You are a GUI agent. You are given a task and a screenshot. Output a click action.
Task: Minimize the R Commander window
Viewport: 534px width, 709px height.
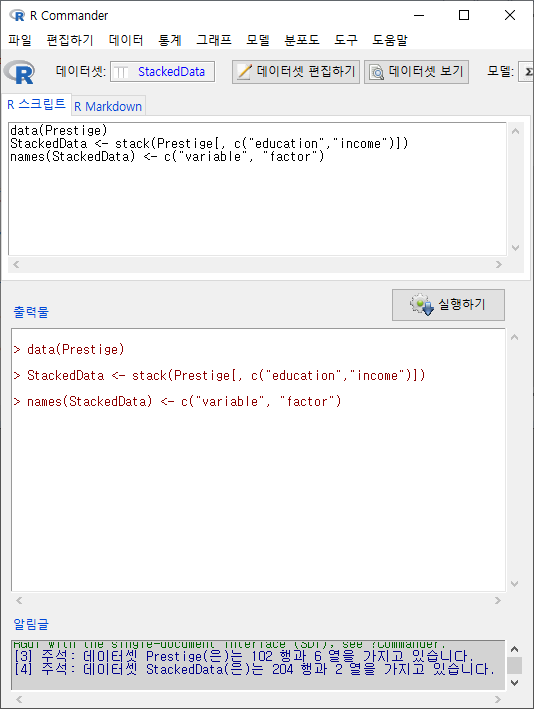click(x=419, y=15)
